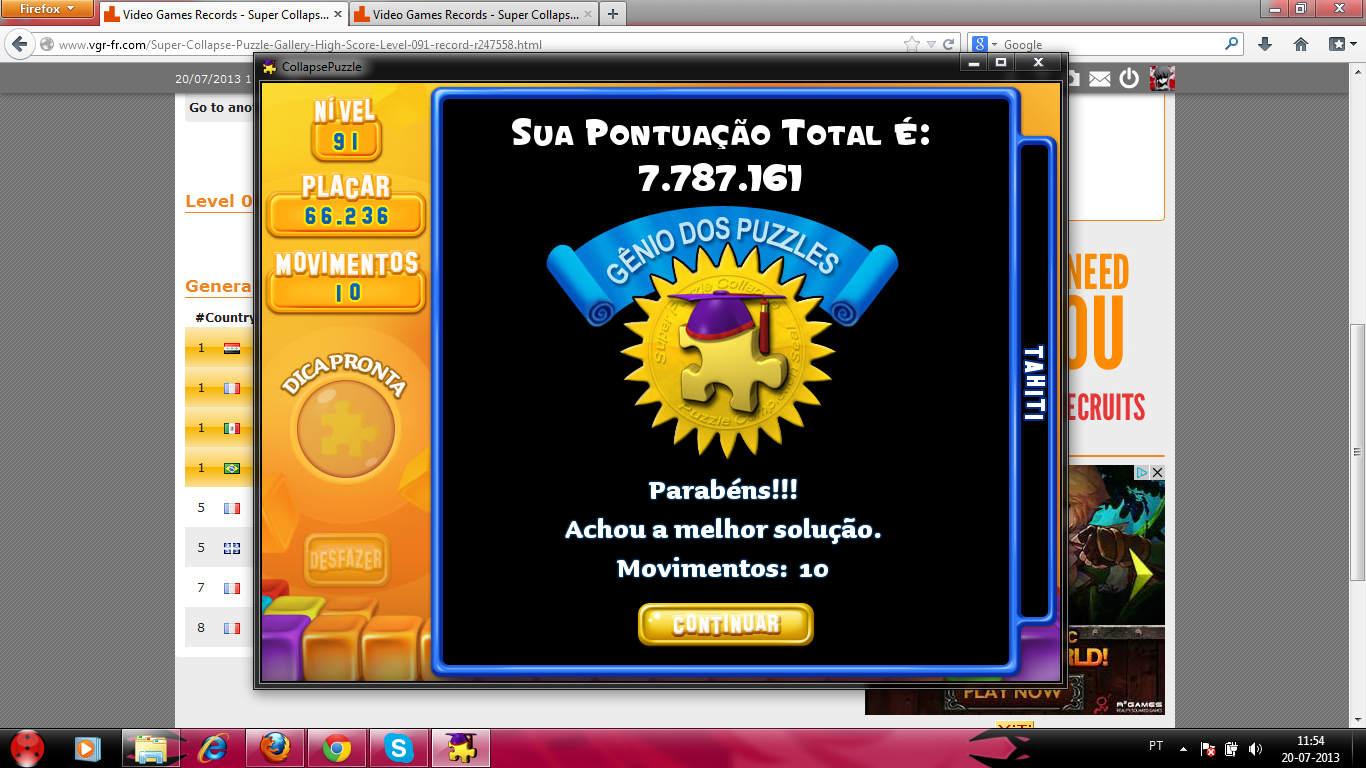Open Internet Explorer from the taskbar
1366x768 pixels.
(212, 748)
